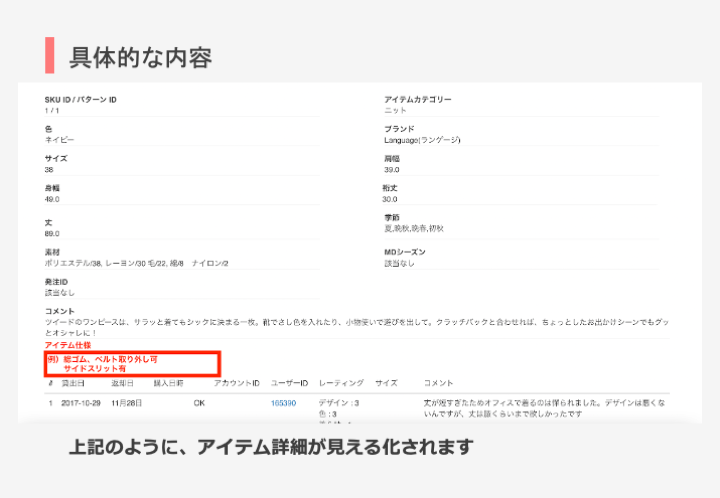Click the 具体的な内容 slide heading
The width and height of the screenshot is (720, 498).
140,56
